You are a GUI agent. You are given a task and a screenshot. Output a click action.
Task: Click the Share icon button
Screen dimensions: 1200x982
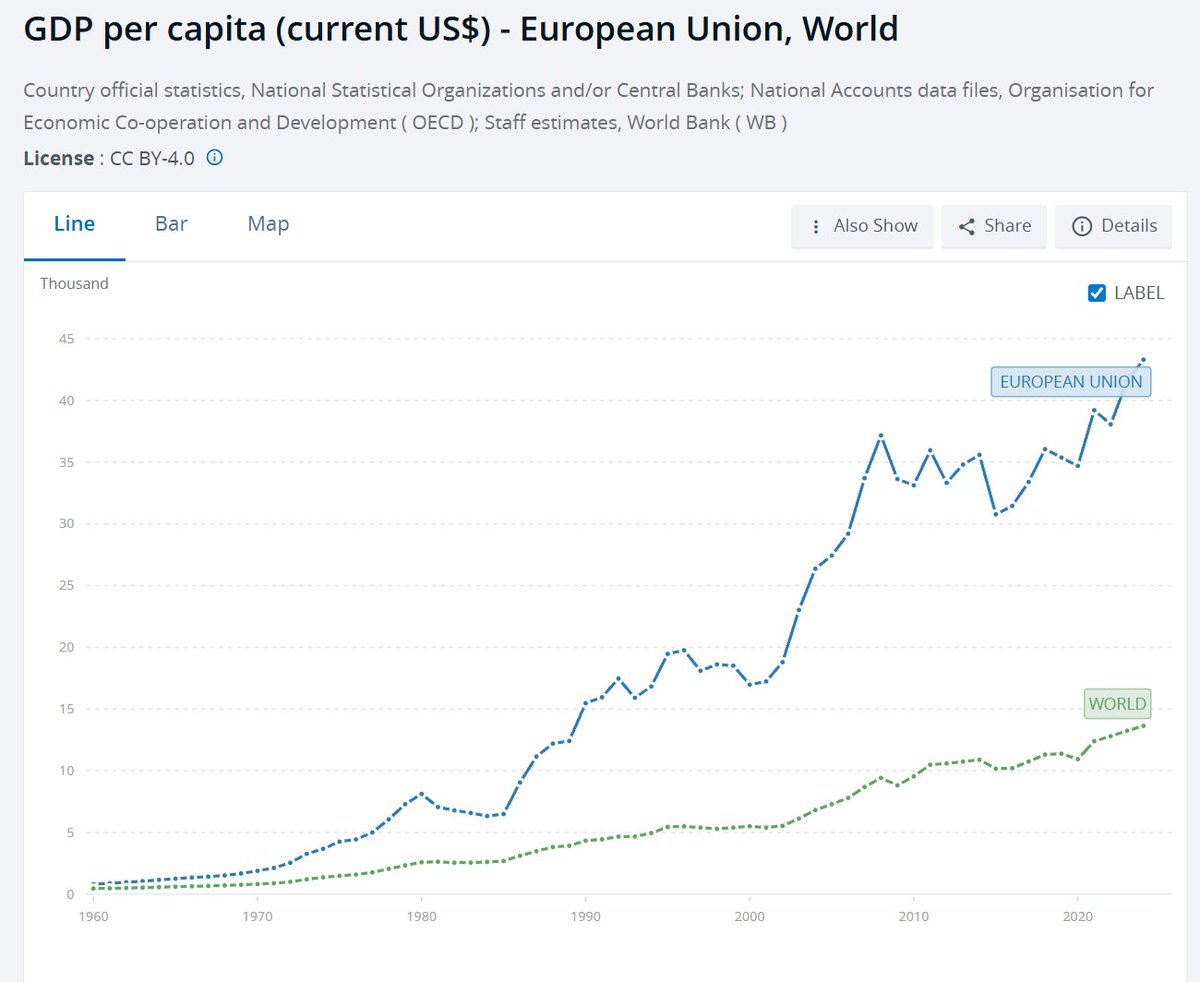(x=994, y=226)
